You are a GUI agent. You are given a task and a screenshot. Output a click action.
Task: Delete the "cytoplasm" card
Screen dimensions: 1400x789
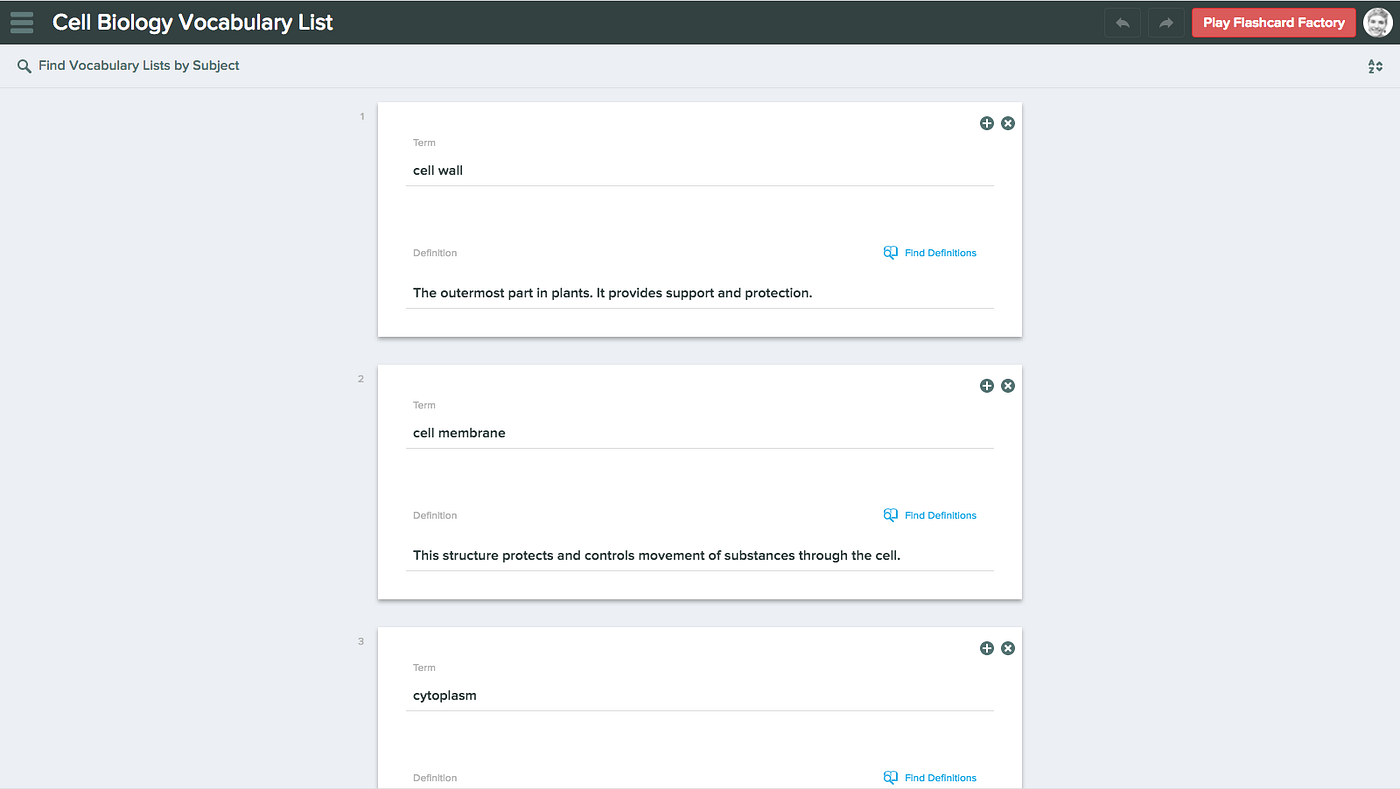click(x=1007, y=648)
